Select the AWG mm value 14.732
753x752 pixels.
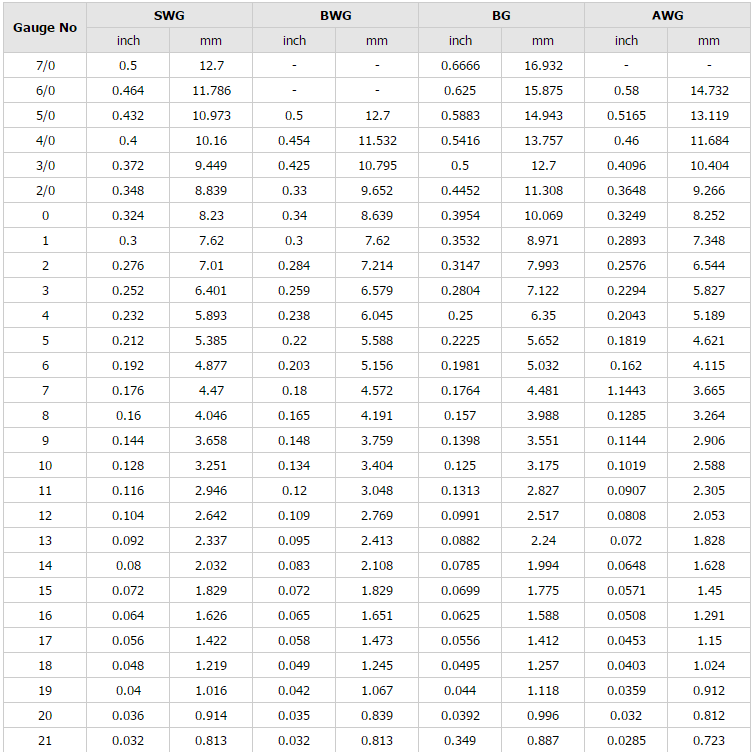click(708, 91)
